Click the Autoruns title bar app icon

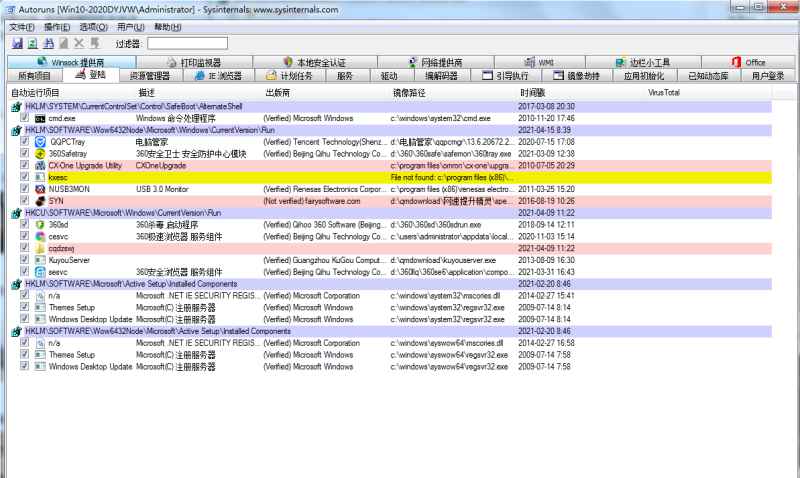(x=11, y=10)
